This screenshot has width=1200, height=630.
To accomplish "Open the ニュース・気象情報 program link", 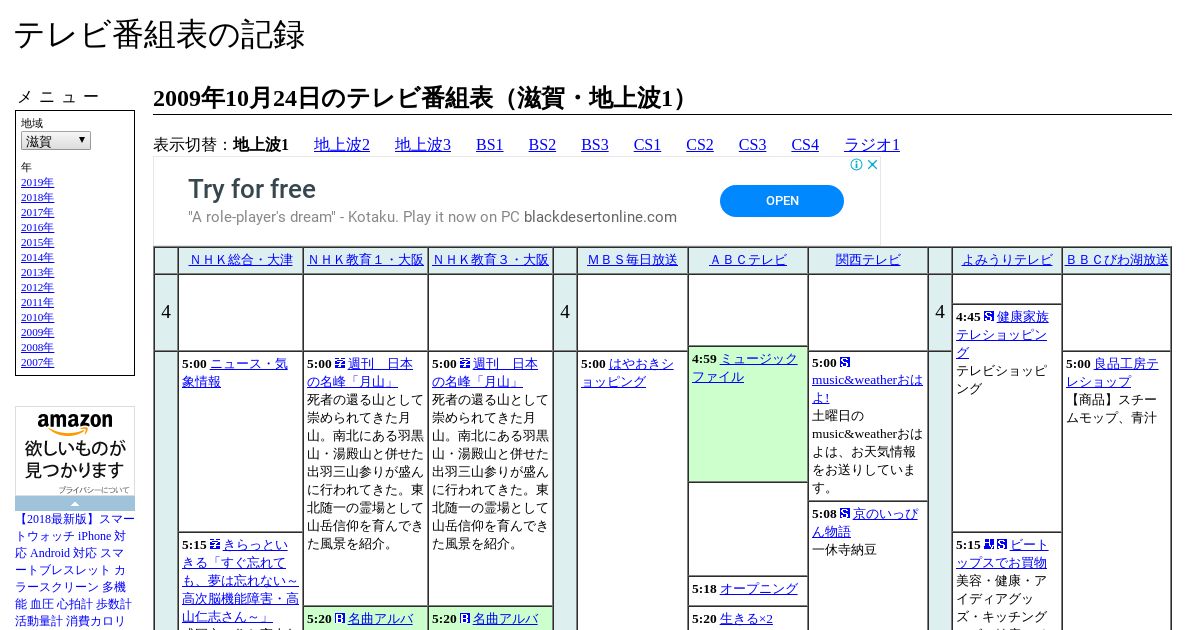I will pos(235,373).
